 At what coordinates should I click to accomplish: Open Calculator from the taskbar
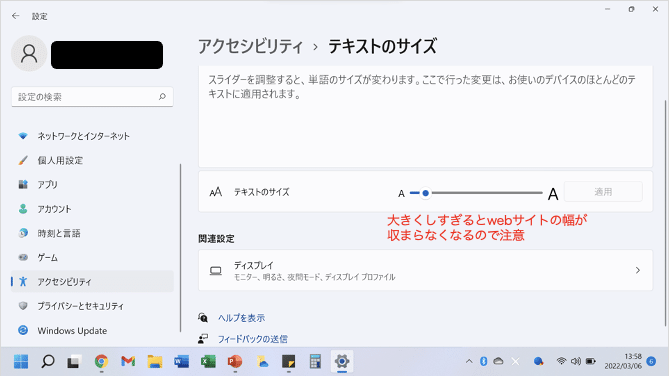[315, 361]
